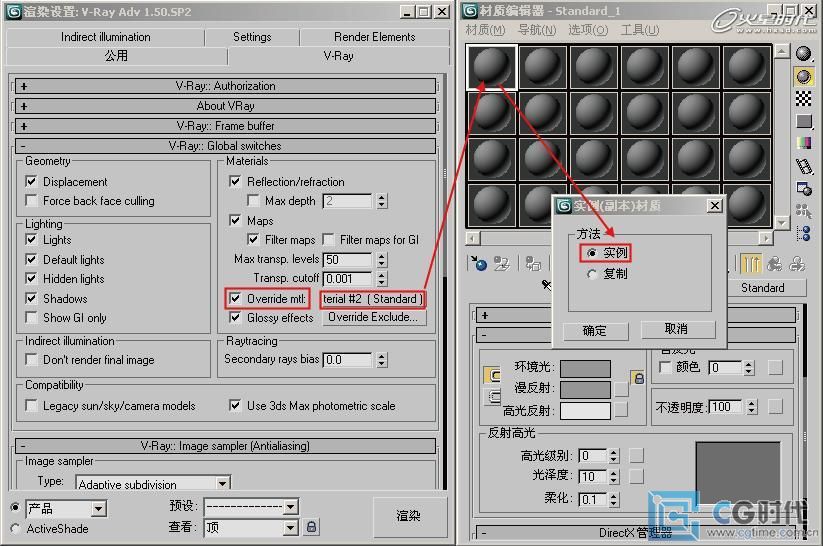Screen dimensions: 823x546
Task: Click the 漫反射 diffuse color swatch
Action: pyautogui.click(x=585, y=390)
